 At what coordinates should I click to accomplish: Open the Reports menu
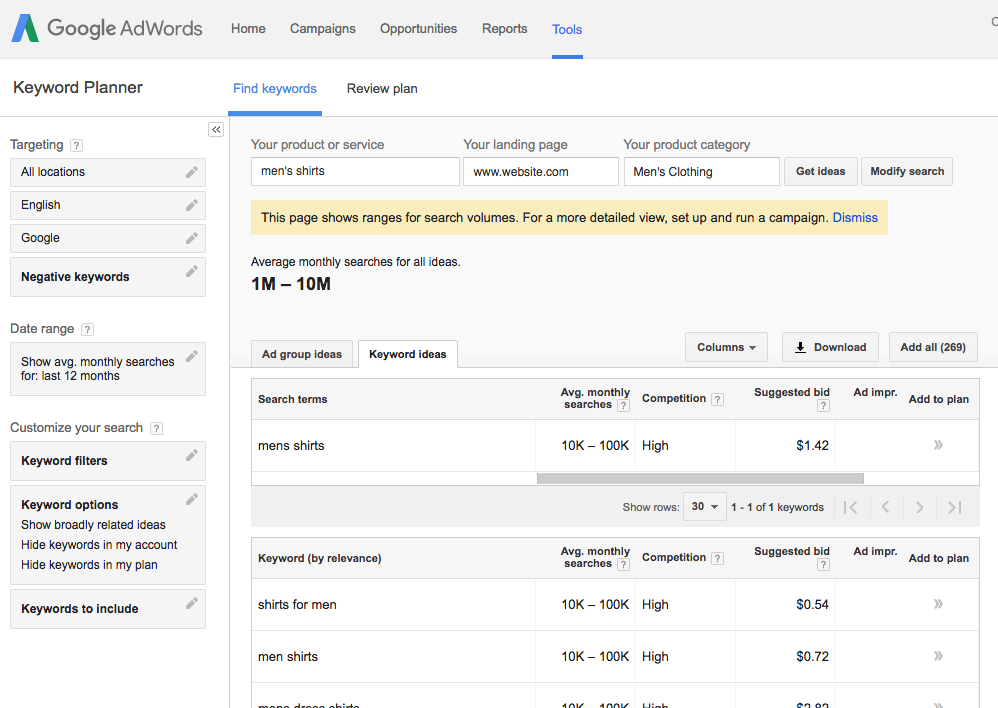[x=505, y=29]
